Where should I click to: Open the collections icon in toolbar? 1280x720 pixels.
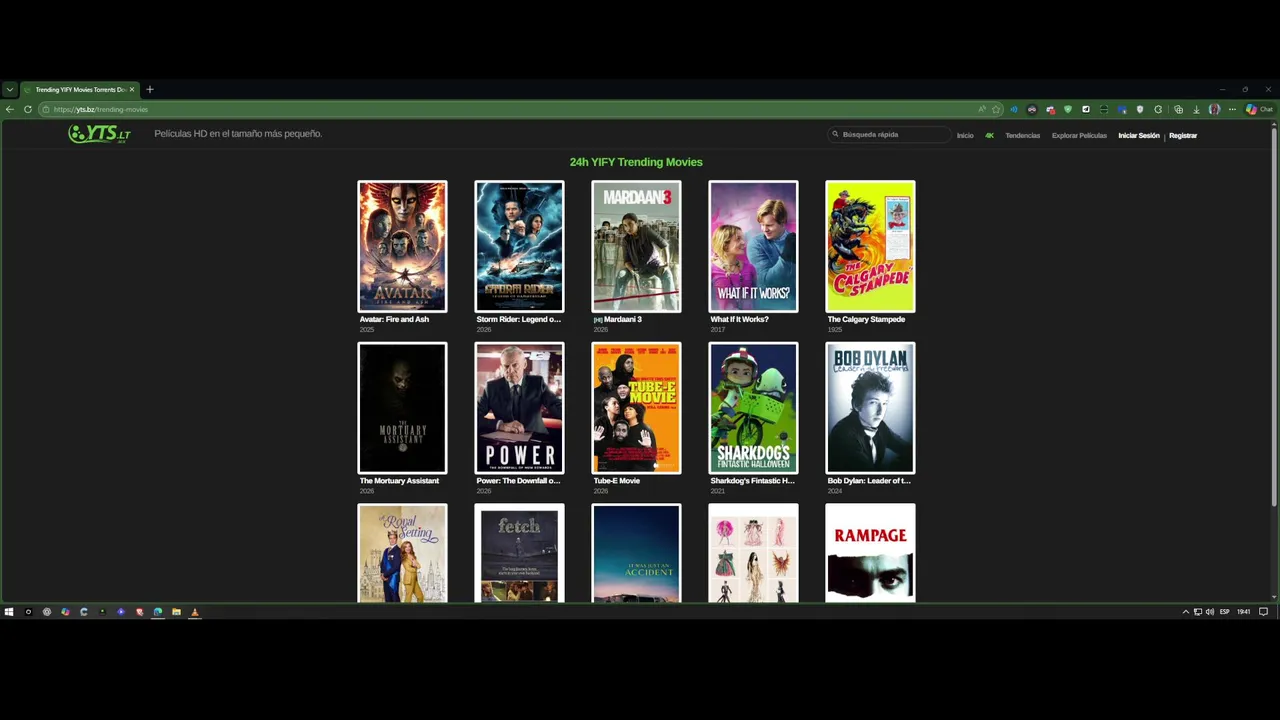click(x=1178, y=109)
